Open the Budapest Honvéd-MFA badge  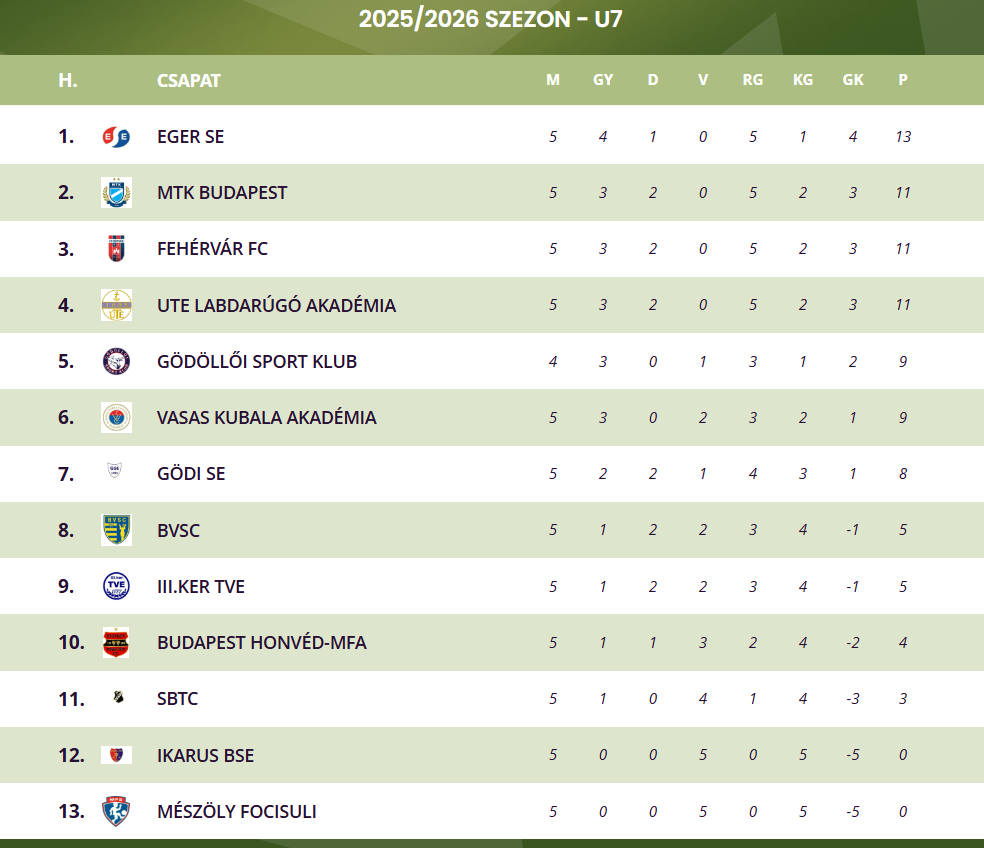[116, 642]
